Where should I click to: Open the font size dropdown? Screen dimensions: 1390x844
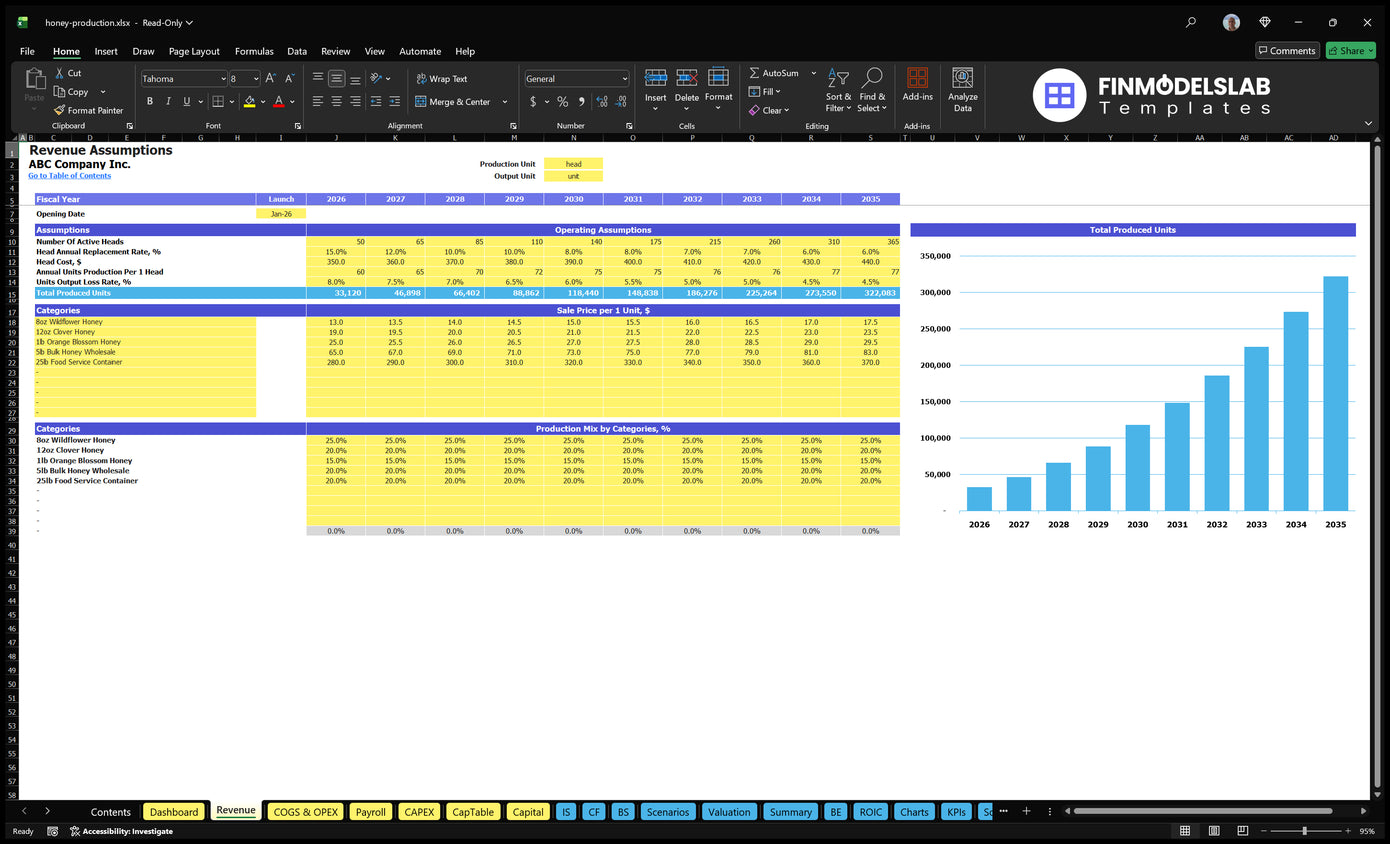256,78
